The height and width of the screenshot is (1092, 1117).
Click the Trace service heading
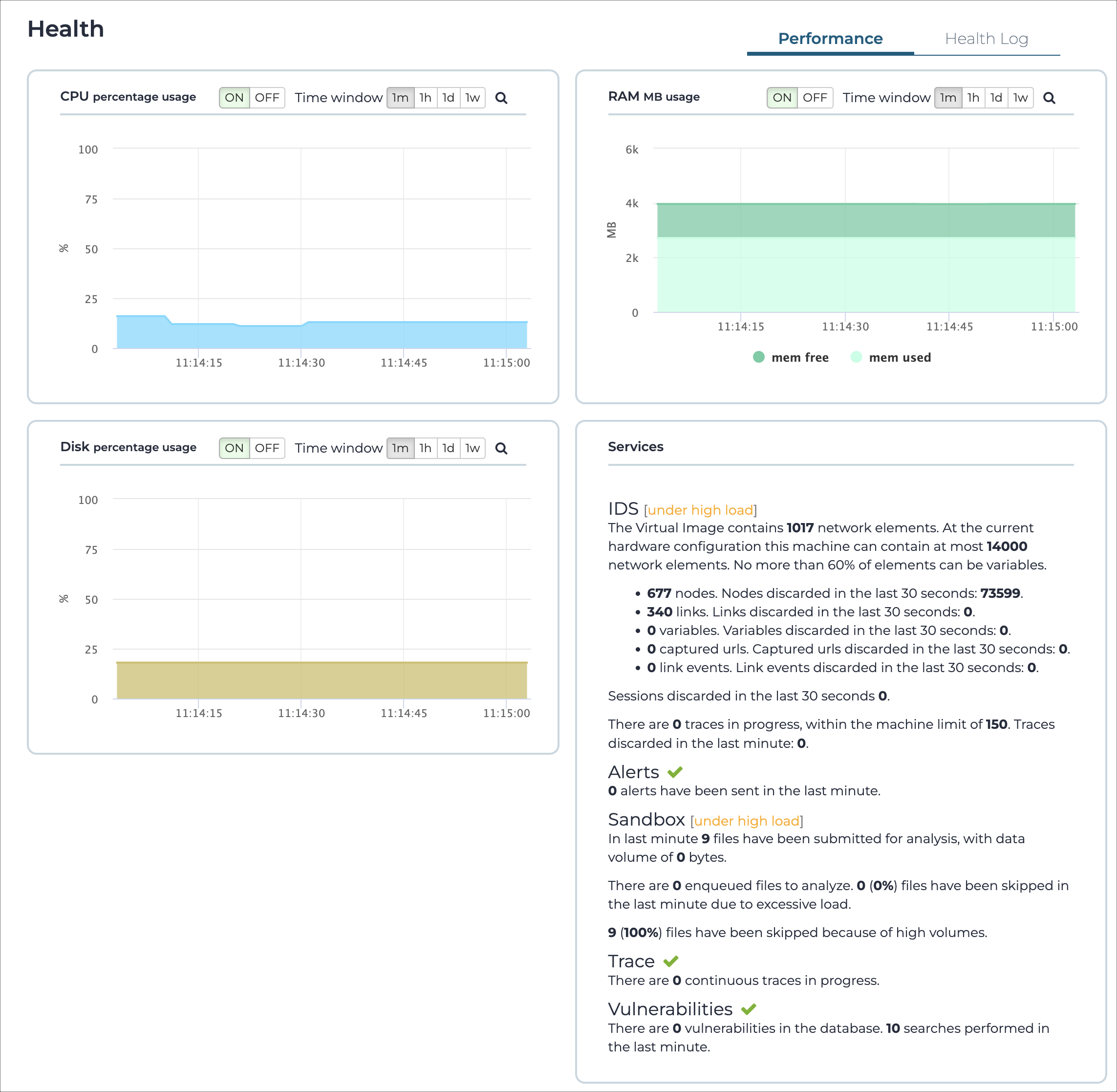point(631,961)
